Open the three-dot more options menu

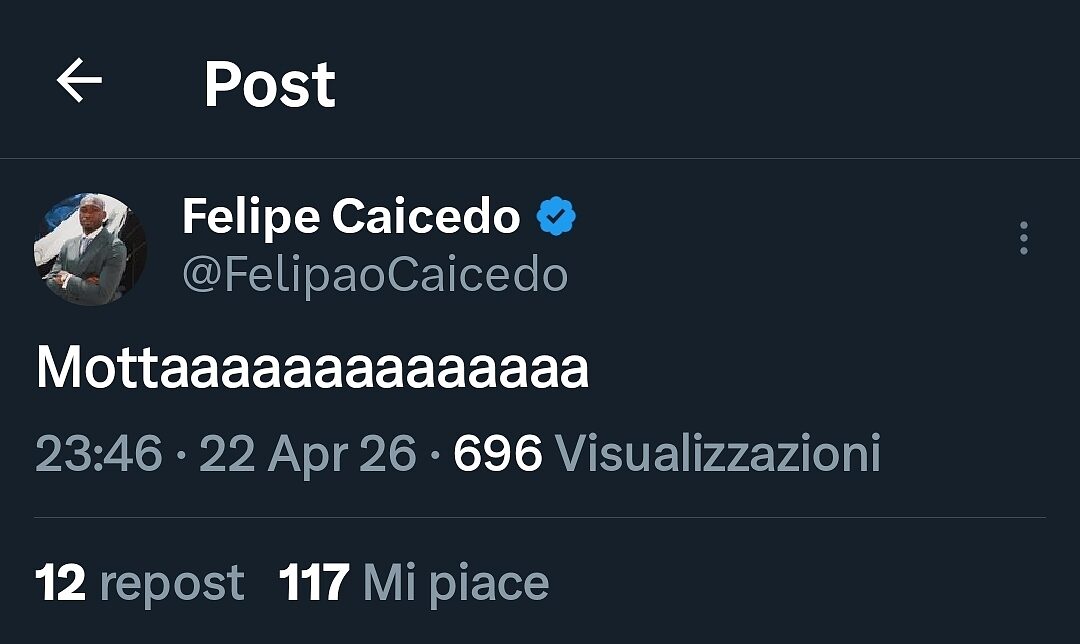coord(1023,239)
